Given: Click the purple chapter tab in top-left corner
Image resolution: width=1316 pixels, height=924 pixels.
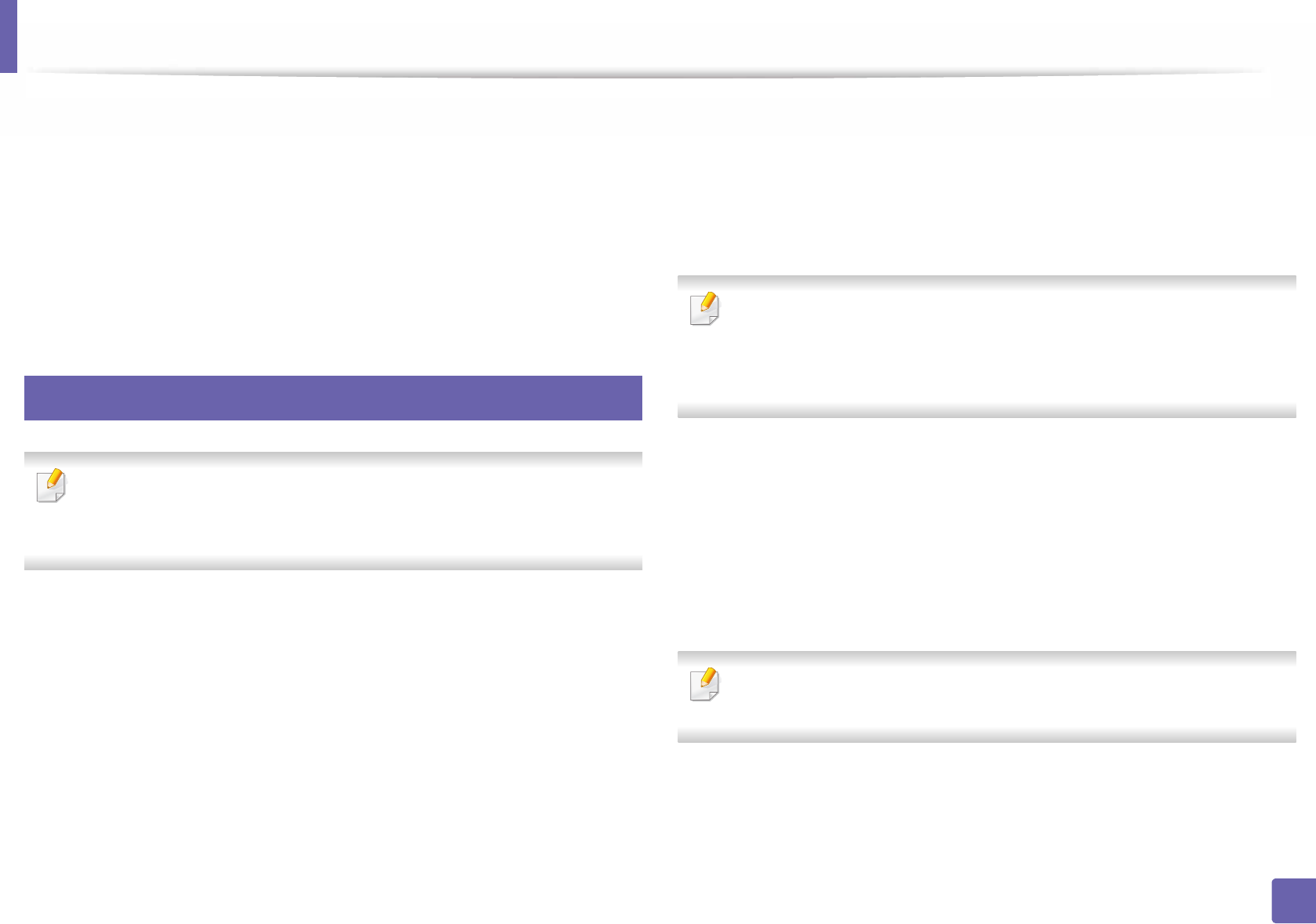Looking at the screenshot, I should coord(8,36).
